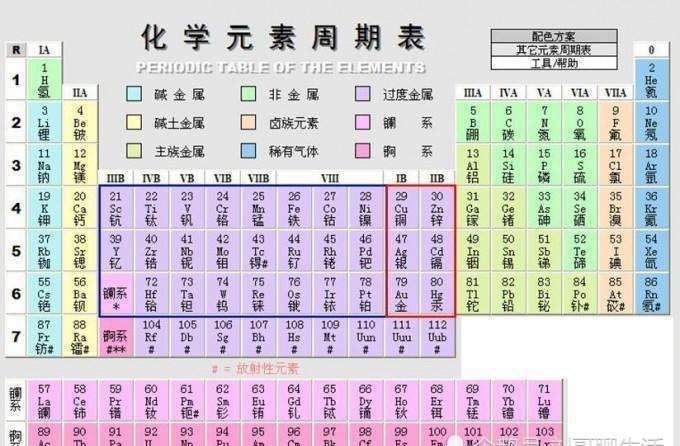
Task: Pick the Sodium (Na 钠) element cell
Action: pos(44,165)
